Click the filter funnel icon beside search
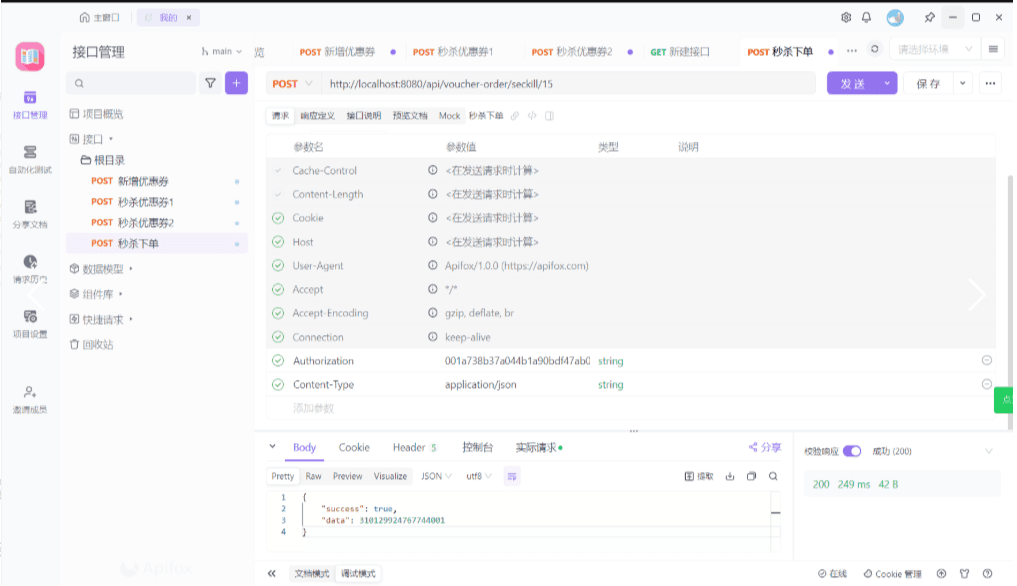The height and width of the screenshot is (586, 1017). tap(210, 84)
